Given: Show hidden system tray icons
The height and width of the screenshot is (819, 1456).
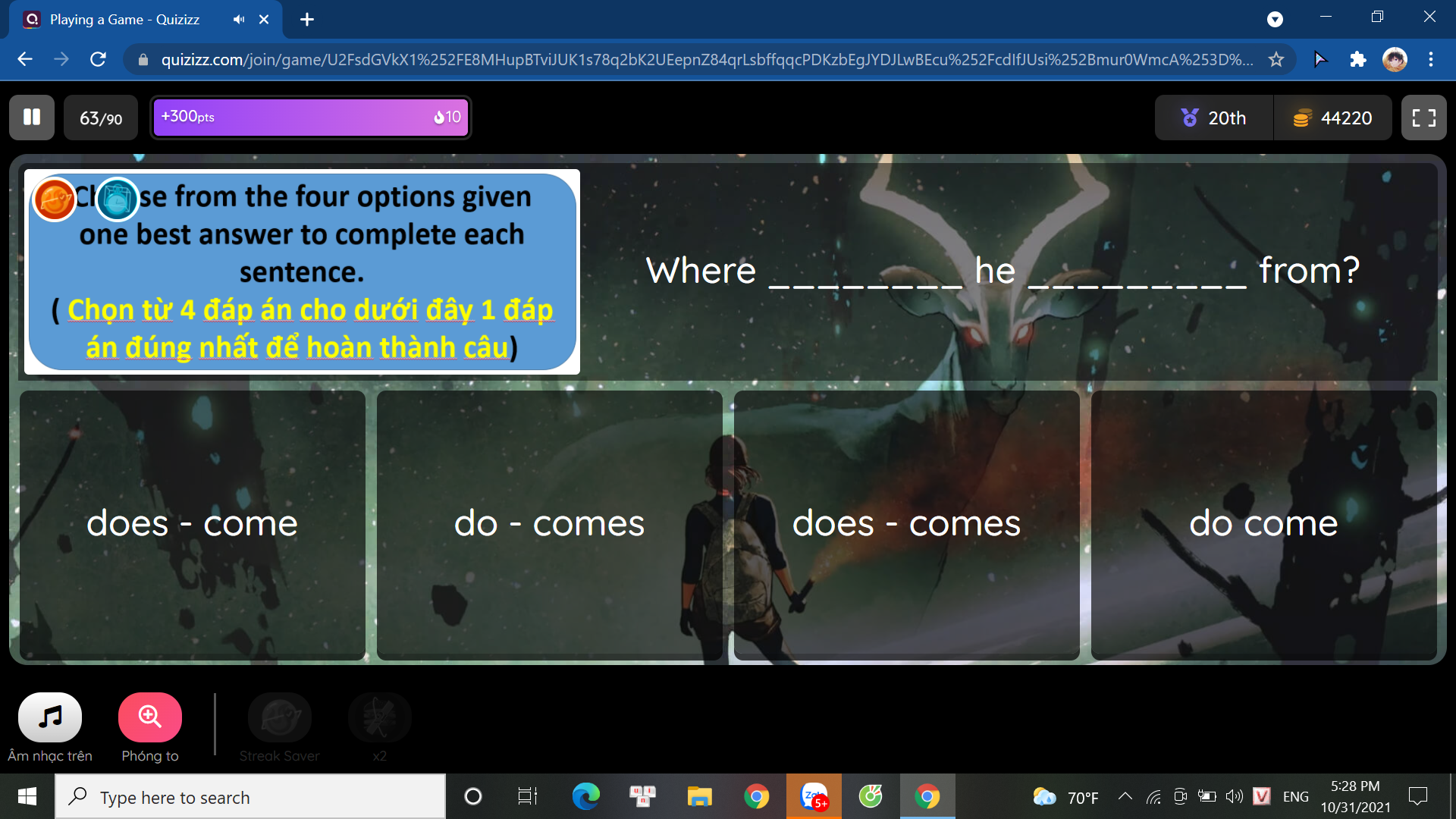Looking at the screenshot, I should [1125, 796].
